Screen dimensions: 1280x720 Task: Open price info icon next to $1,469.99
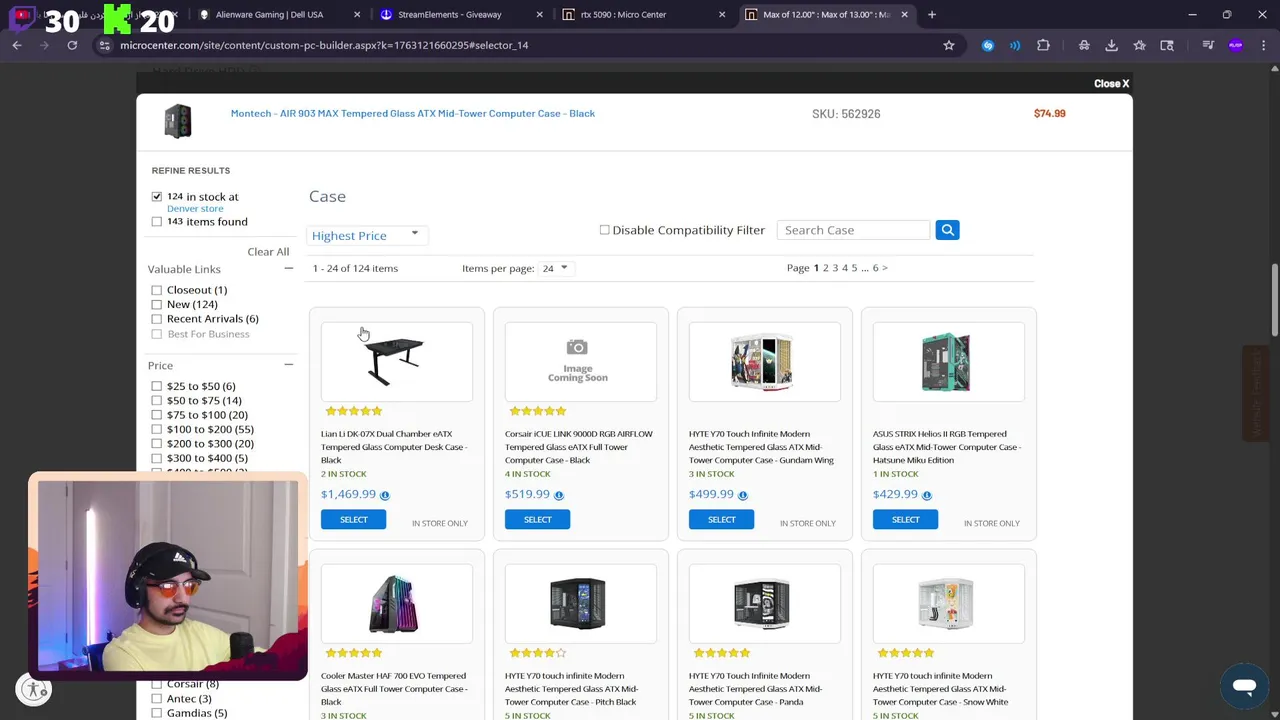(x=384, y=495)
